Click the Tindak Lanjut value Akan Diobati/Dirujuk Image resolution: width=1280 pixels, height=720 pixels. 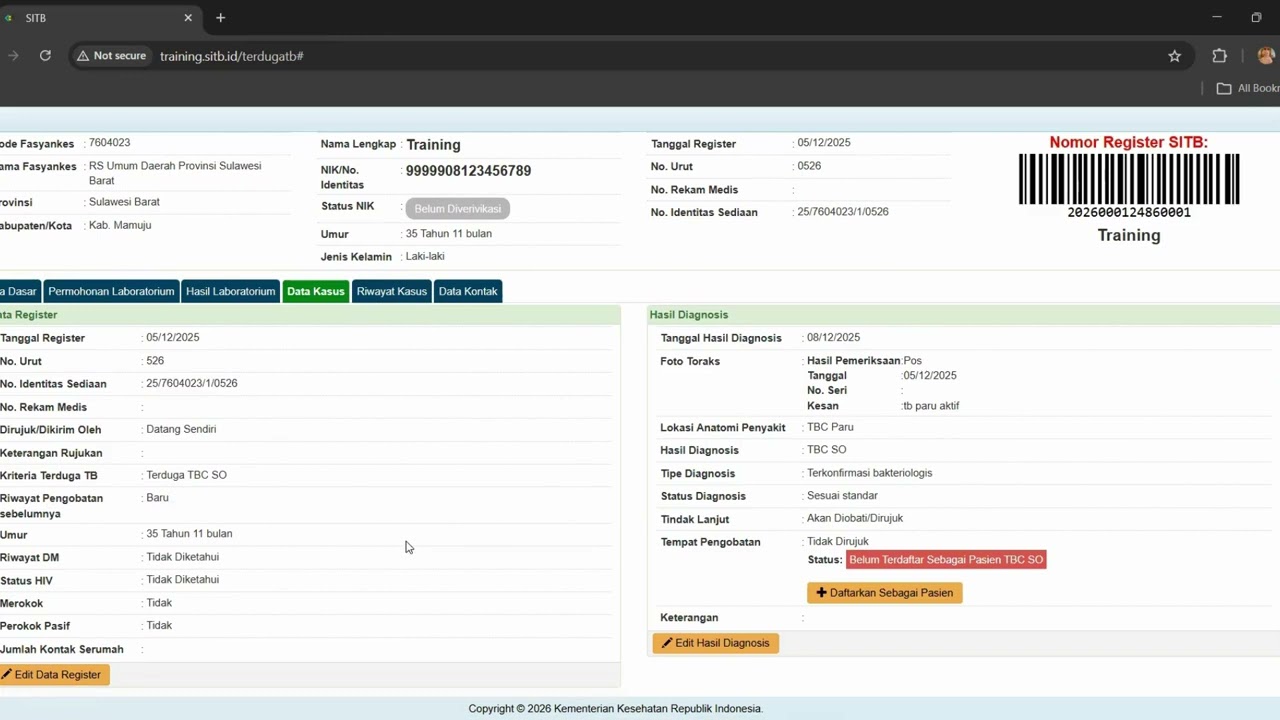click(855, 518)
